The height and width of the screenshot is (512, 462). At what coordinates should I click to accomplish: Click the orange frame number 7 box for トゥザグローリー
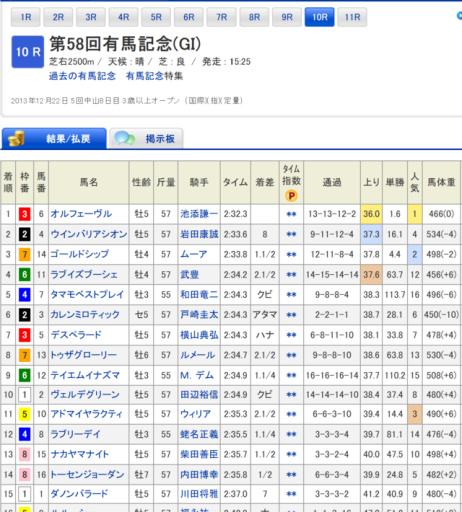25,355
